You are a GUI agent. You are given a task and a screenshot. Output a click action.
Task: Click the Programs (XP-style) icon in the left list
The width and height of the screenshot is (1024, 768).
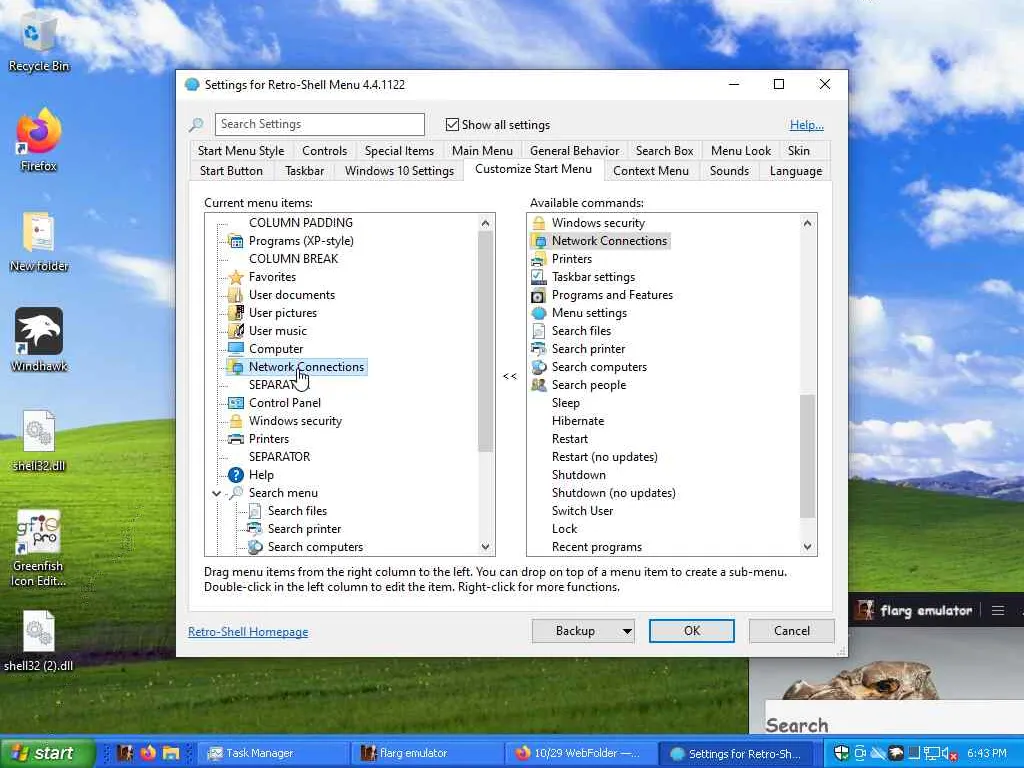coord(236,241)
